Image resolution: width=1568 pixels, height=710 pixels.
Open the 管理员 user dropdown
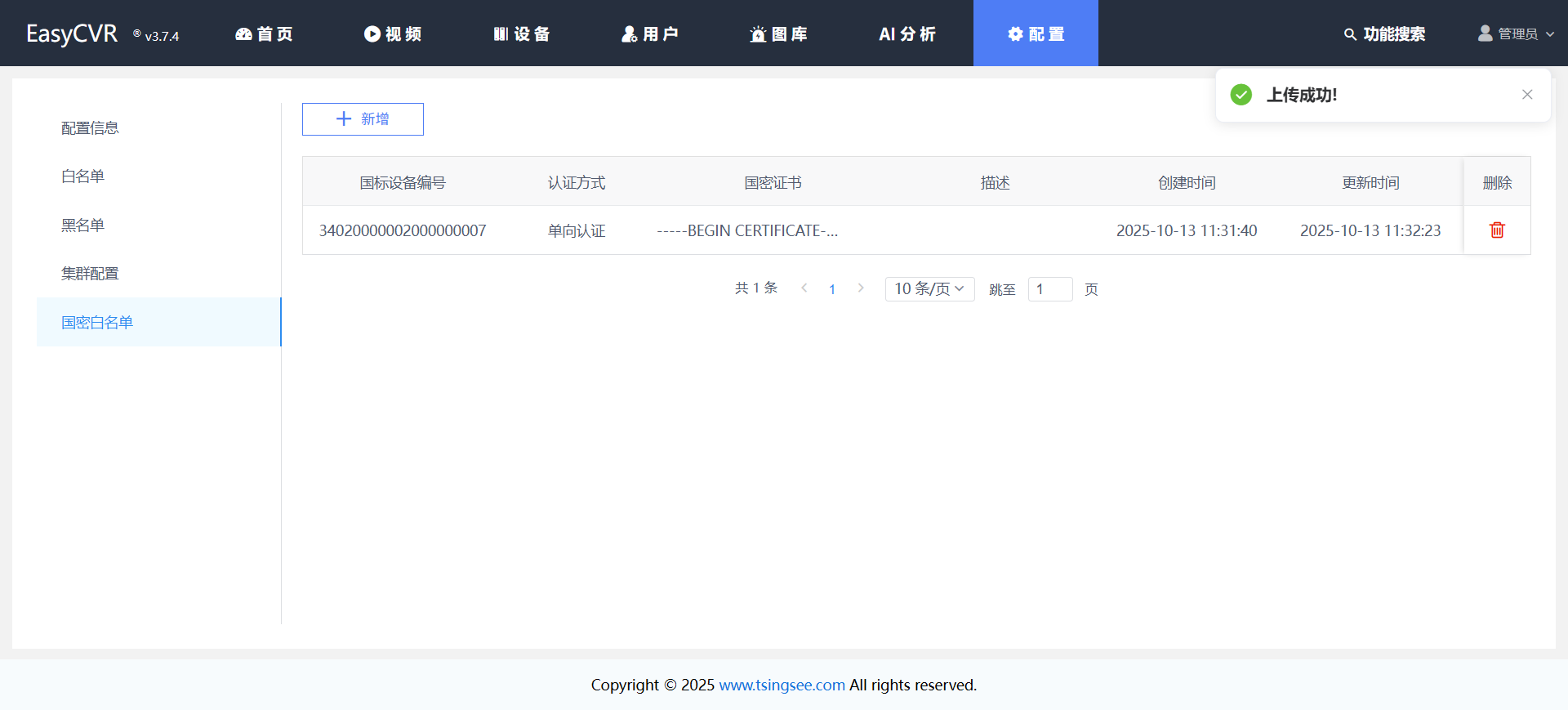tap(1517, 34)
